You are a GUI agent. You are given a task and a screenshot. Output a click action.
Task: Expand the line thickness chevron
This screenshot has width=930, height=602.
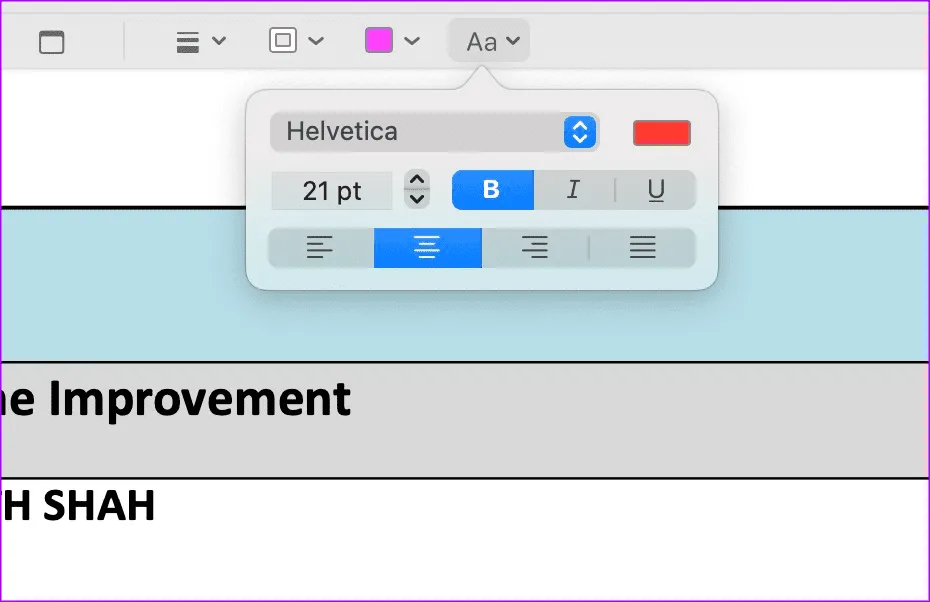pos(220,42)
